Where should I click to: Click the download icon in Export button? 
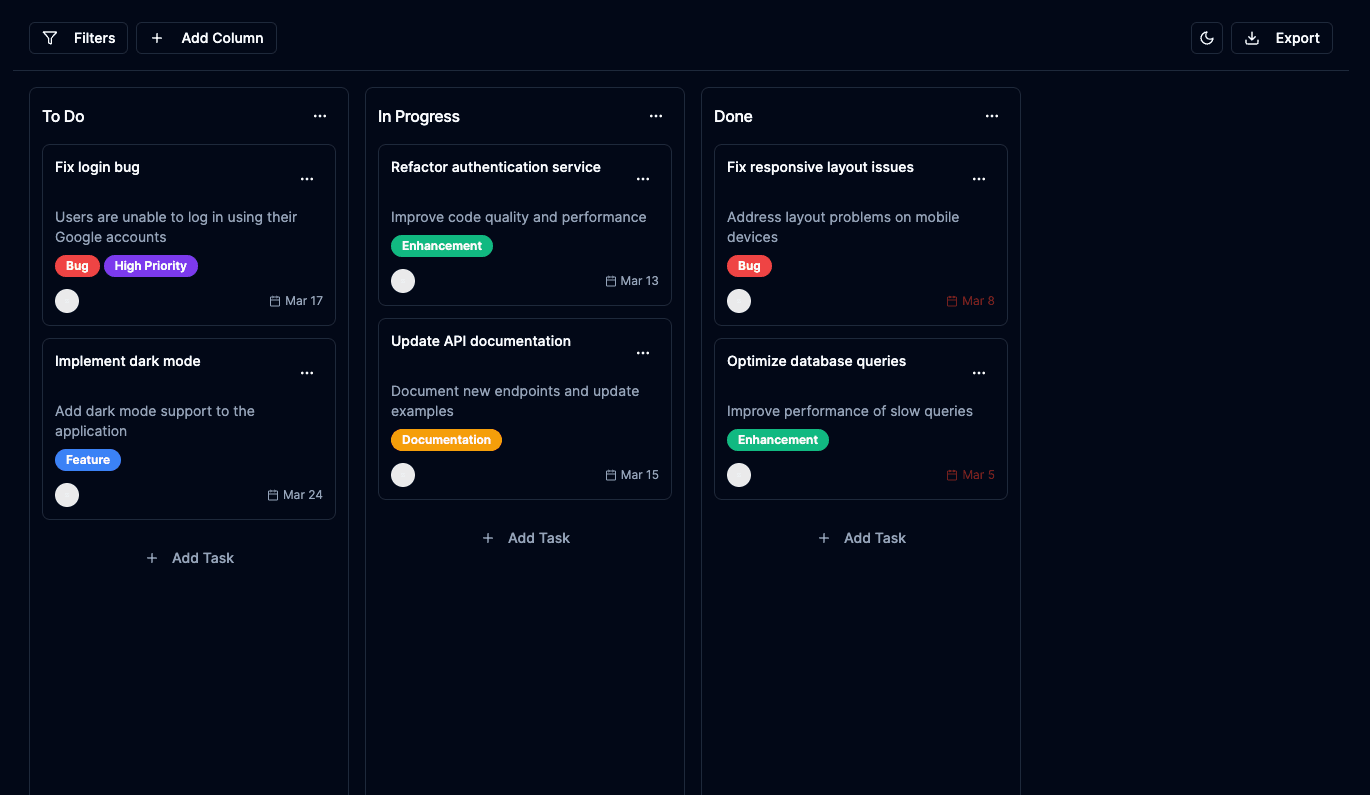1251,37
